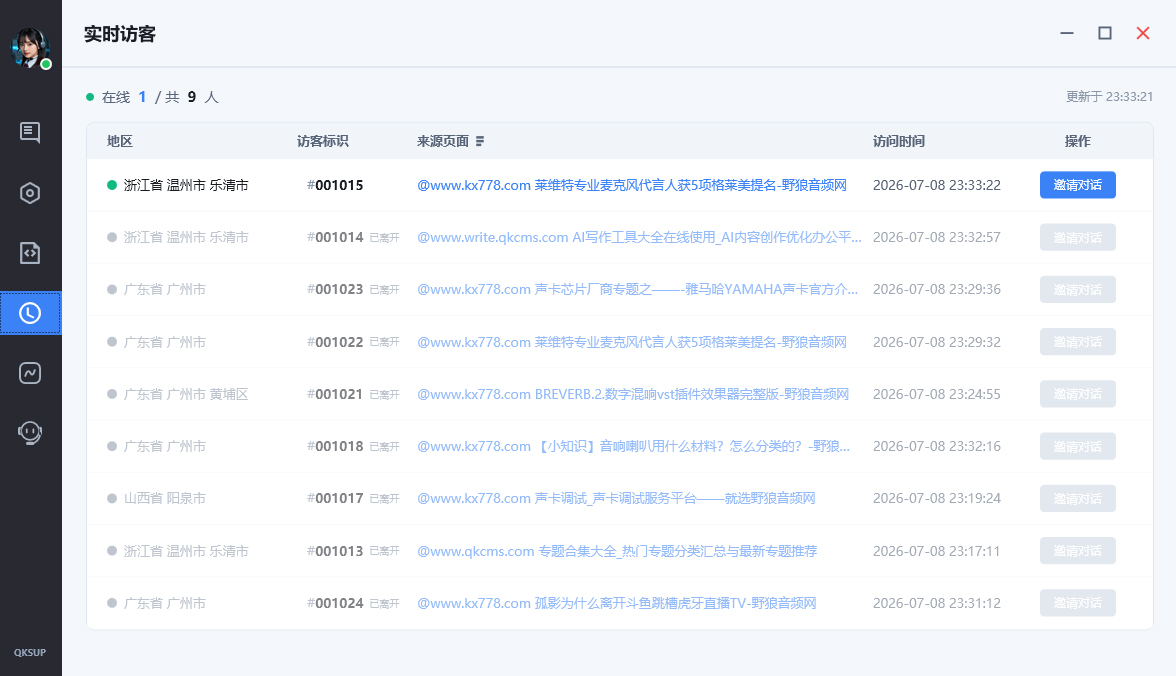Click 邀请对话 for visitor #001017

tap(1078, 498)
